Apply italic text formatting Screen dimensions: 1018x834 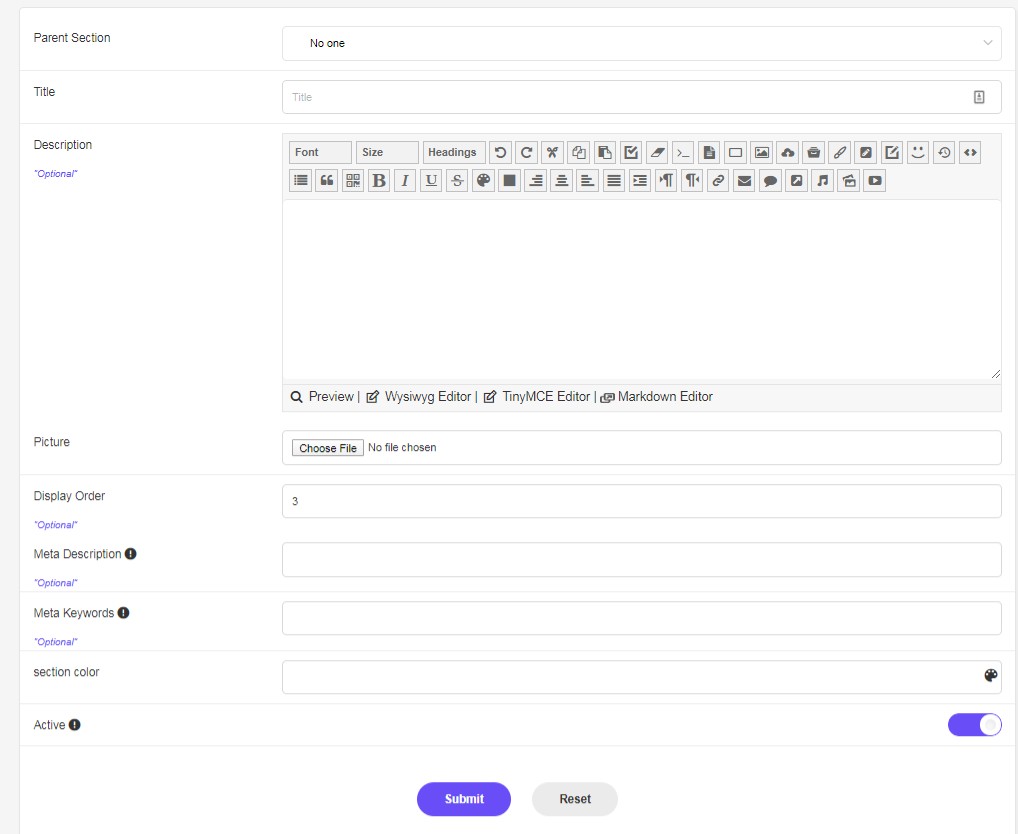[405, 180]
